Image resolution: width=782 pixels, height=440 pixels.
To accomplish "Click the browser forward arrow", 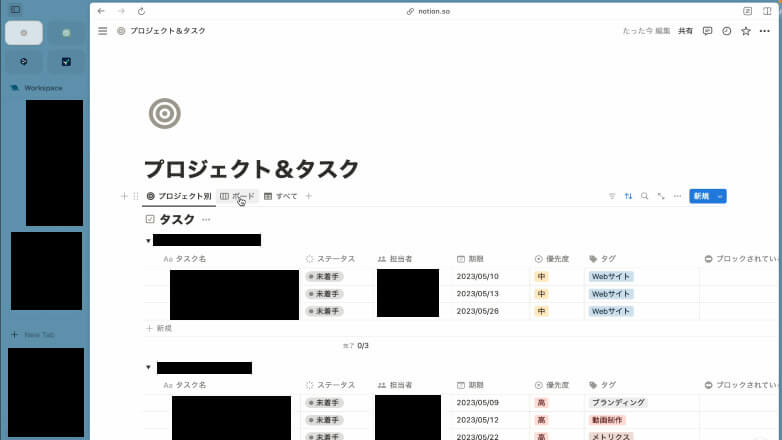I will click(x=121, y=11).
